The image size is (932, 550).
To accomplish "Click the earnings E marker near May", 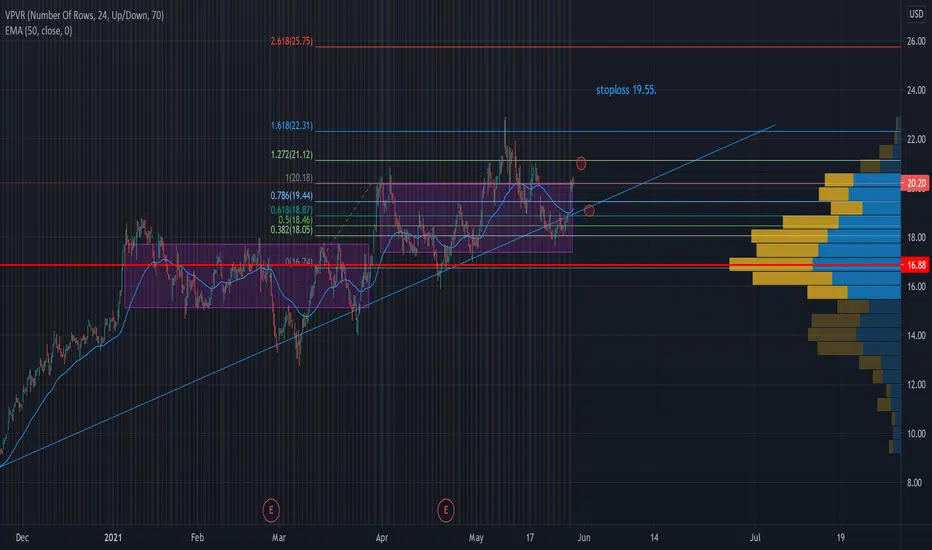I will tap(446, 510).
